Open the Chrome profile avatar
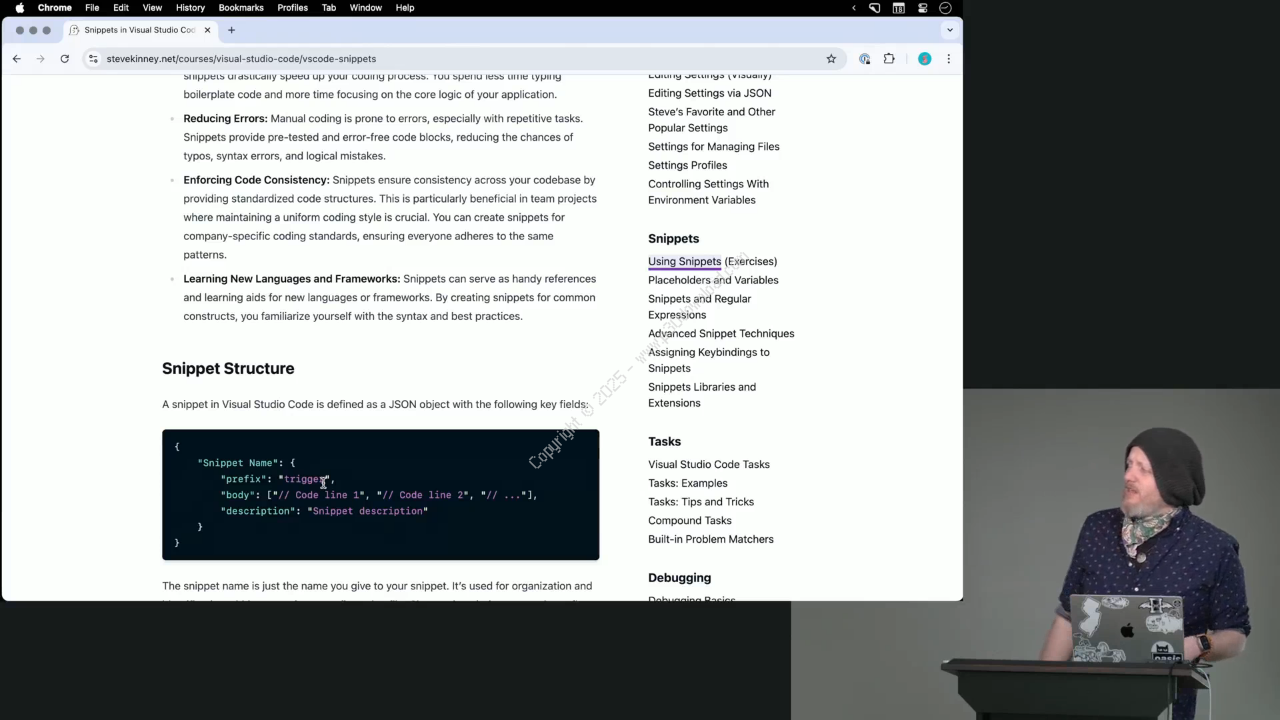The height and width of the screenshot is (720, 1280). 924,59
